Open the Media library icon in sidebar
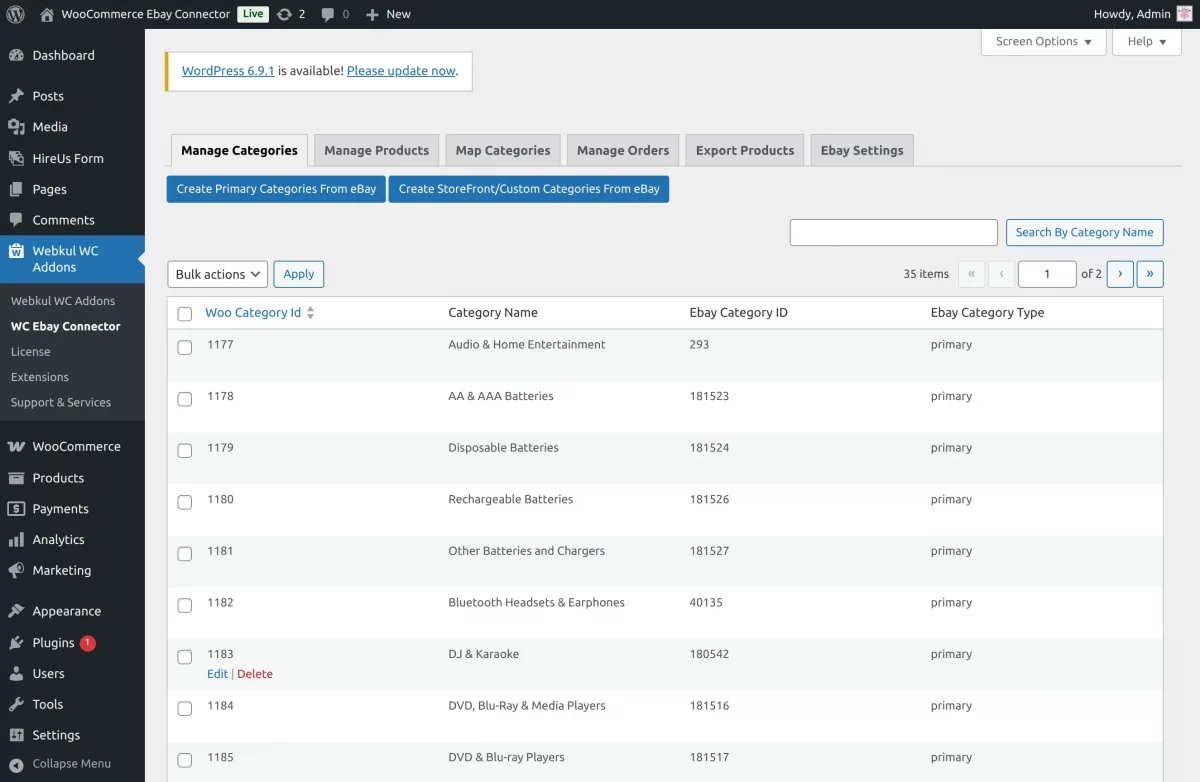The width and height of the screenshot is (1200, 782). (x=16, y=127)
